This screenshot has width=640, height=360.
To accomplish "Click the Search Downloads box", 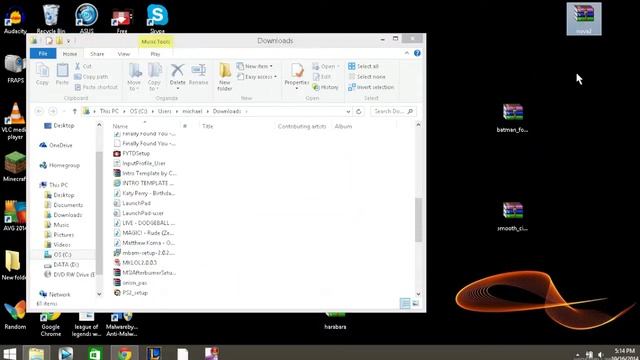I will click(x=393, y=111).
